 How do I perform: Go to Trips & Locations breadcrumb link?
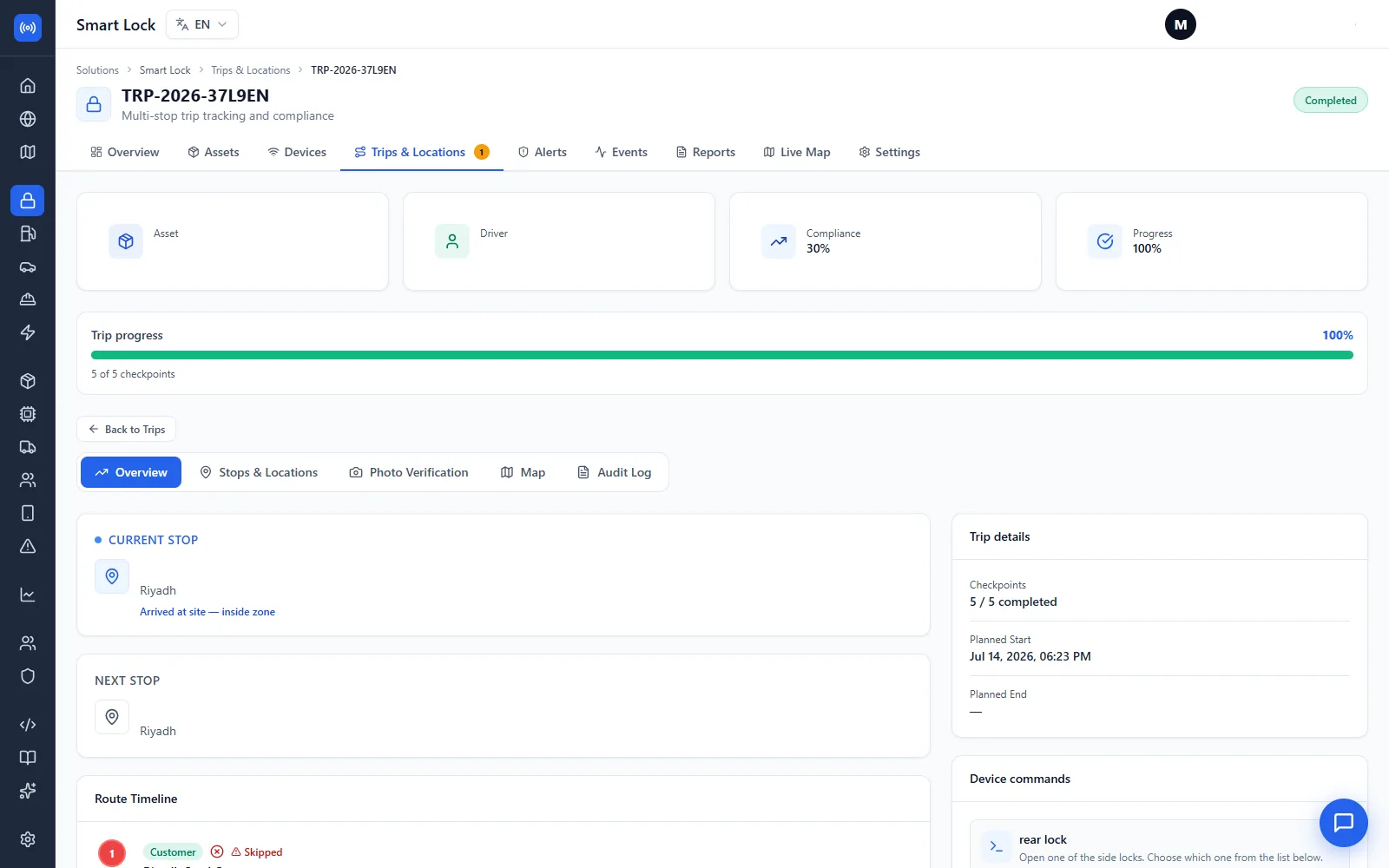coord(251,70)
